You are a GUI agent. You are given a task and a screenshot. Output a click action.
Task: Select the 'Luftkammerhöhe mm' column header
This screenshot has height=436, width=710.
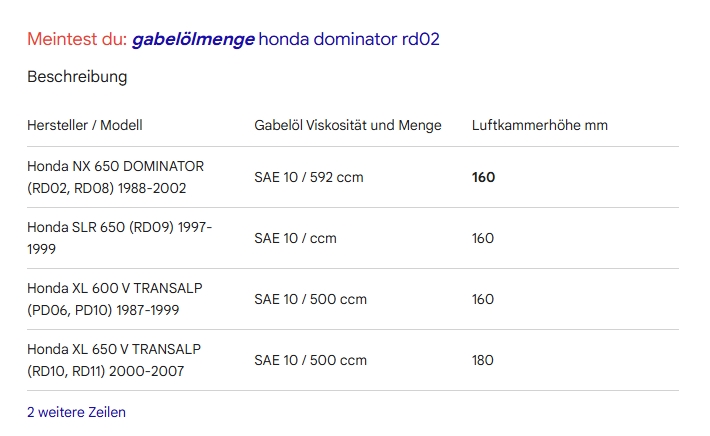[540, 125]
